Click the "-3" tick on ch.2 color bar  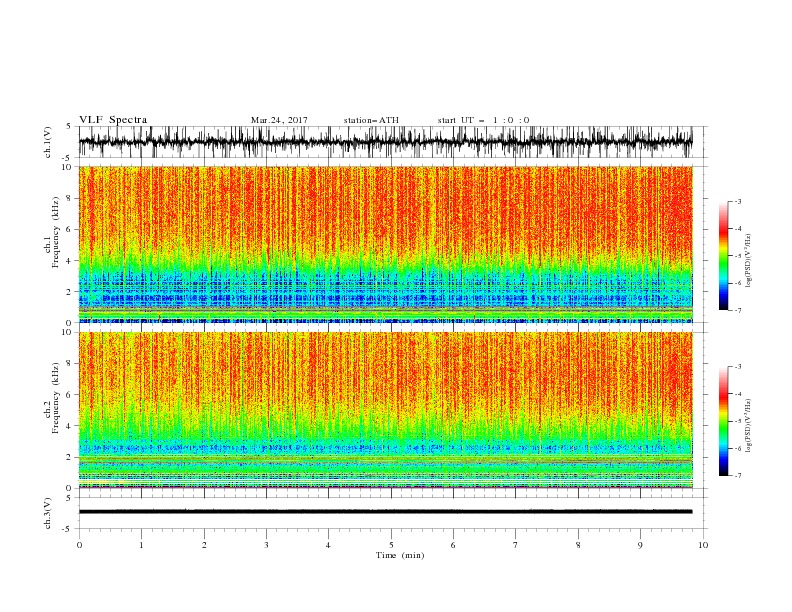738,367
